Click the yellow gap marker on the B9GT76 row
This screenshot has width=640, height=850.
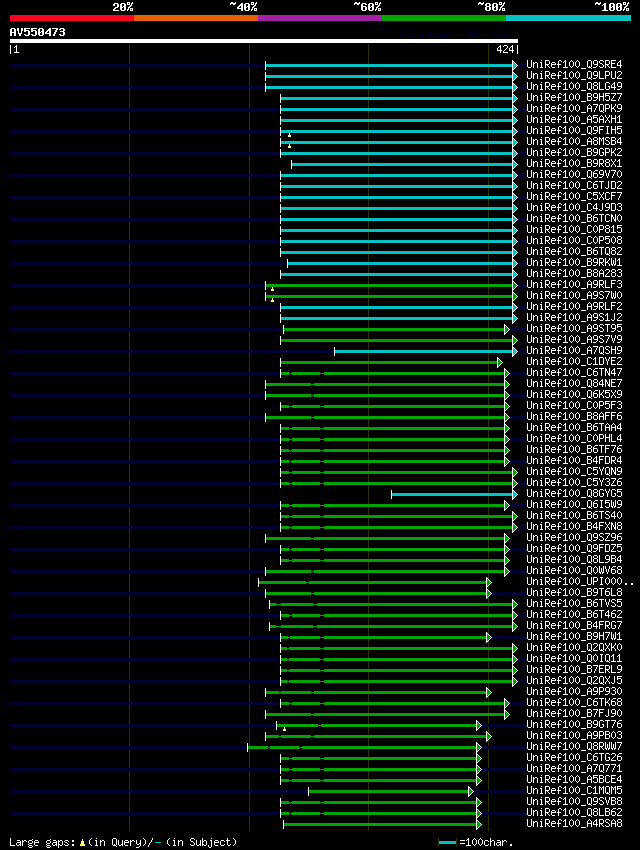284,729
